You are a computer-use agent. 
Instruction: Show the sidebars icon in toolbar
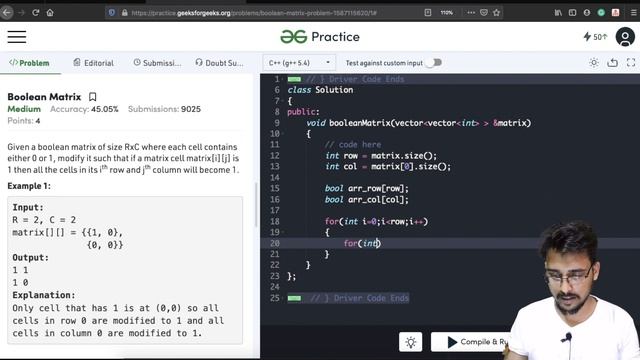[572, 13]
